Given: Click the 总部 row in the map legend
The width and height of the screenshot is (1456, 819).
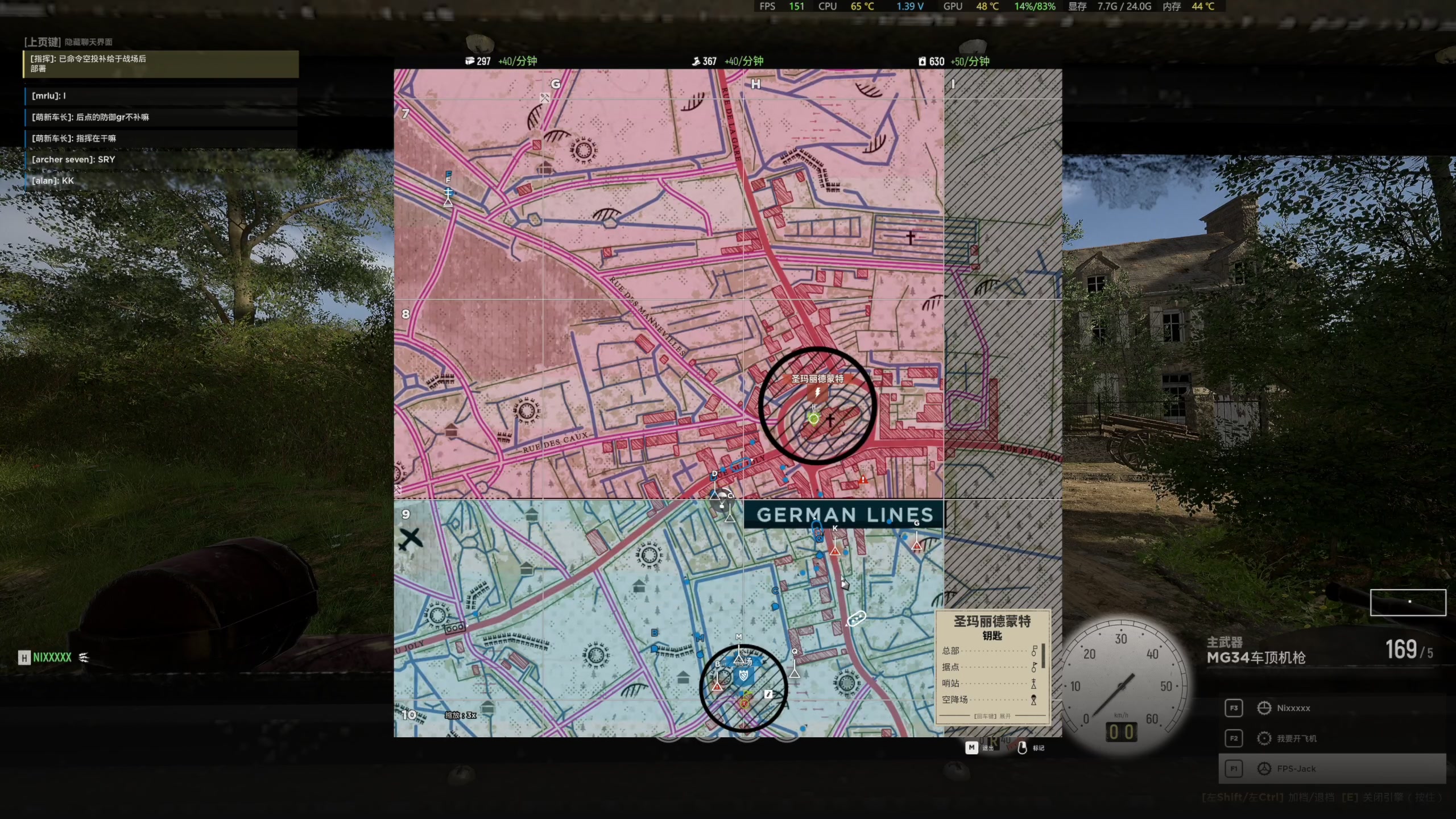Looking at the screenshot, I should click(990, 651).
